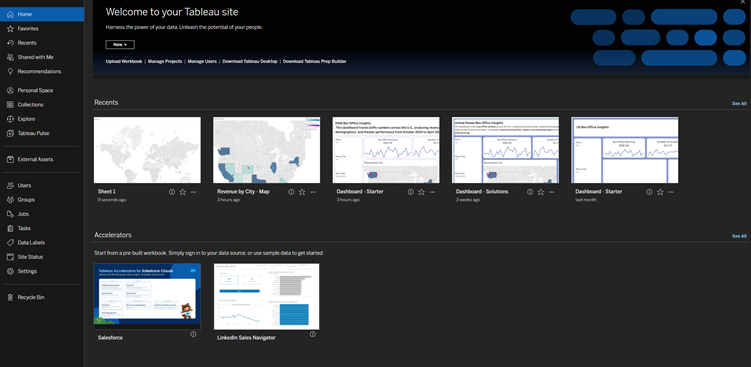Open more actions menu for Sheet 1
The width and height of the screenshot is (751, 367).
[193, 192]
